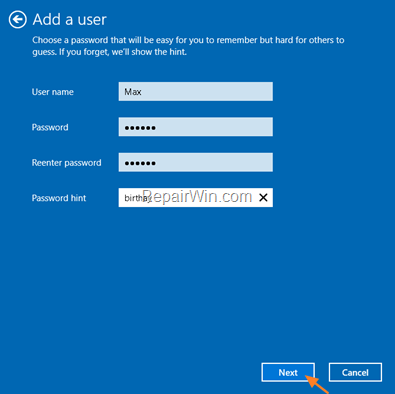Screen dimensions: 395x394
Task: Click the Next button
Action: click(x=288, y=372)
